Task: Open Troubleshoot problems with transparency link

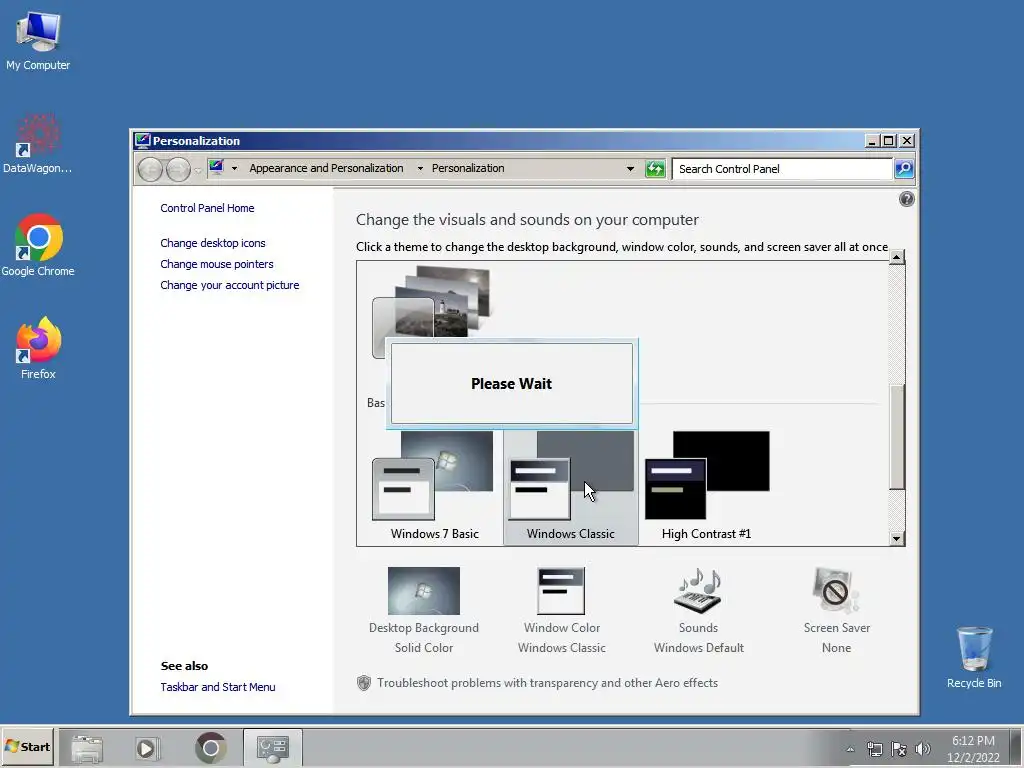Action: [547, 683]
